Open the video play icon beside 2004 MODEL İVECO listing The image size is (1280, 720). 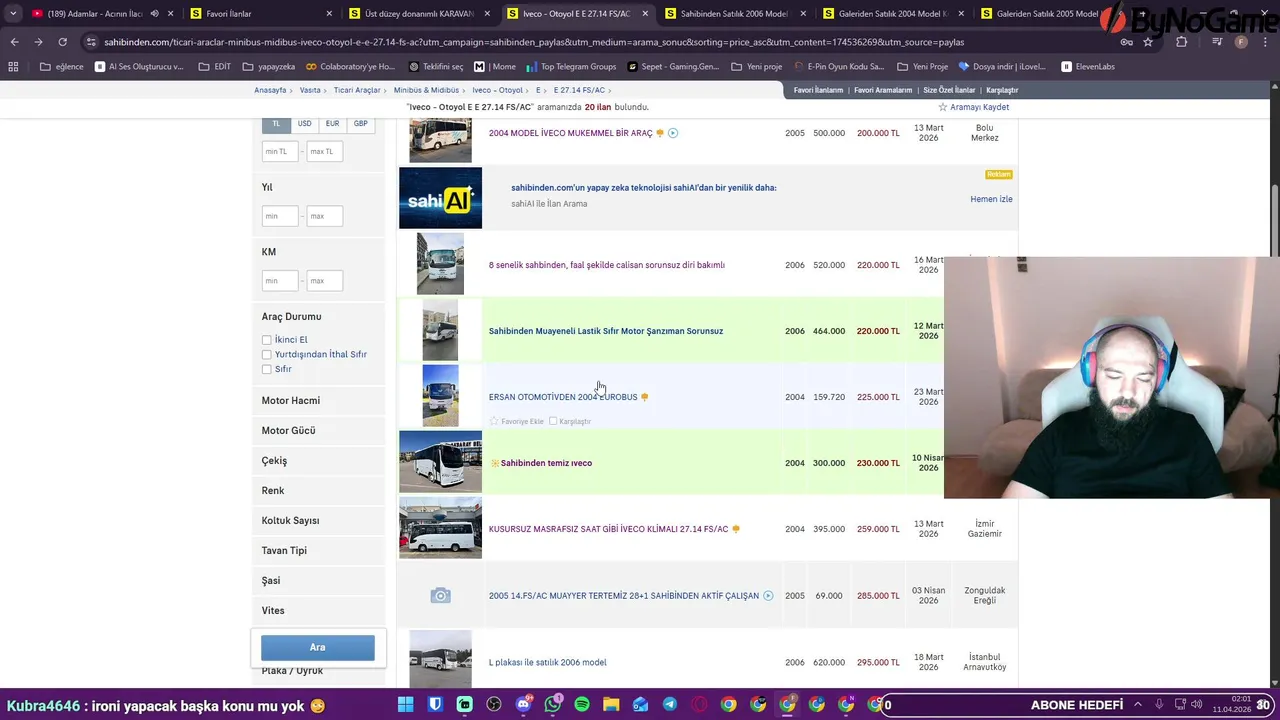pyautogui.click(x=673, y=133)
